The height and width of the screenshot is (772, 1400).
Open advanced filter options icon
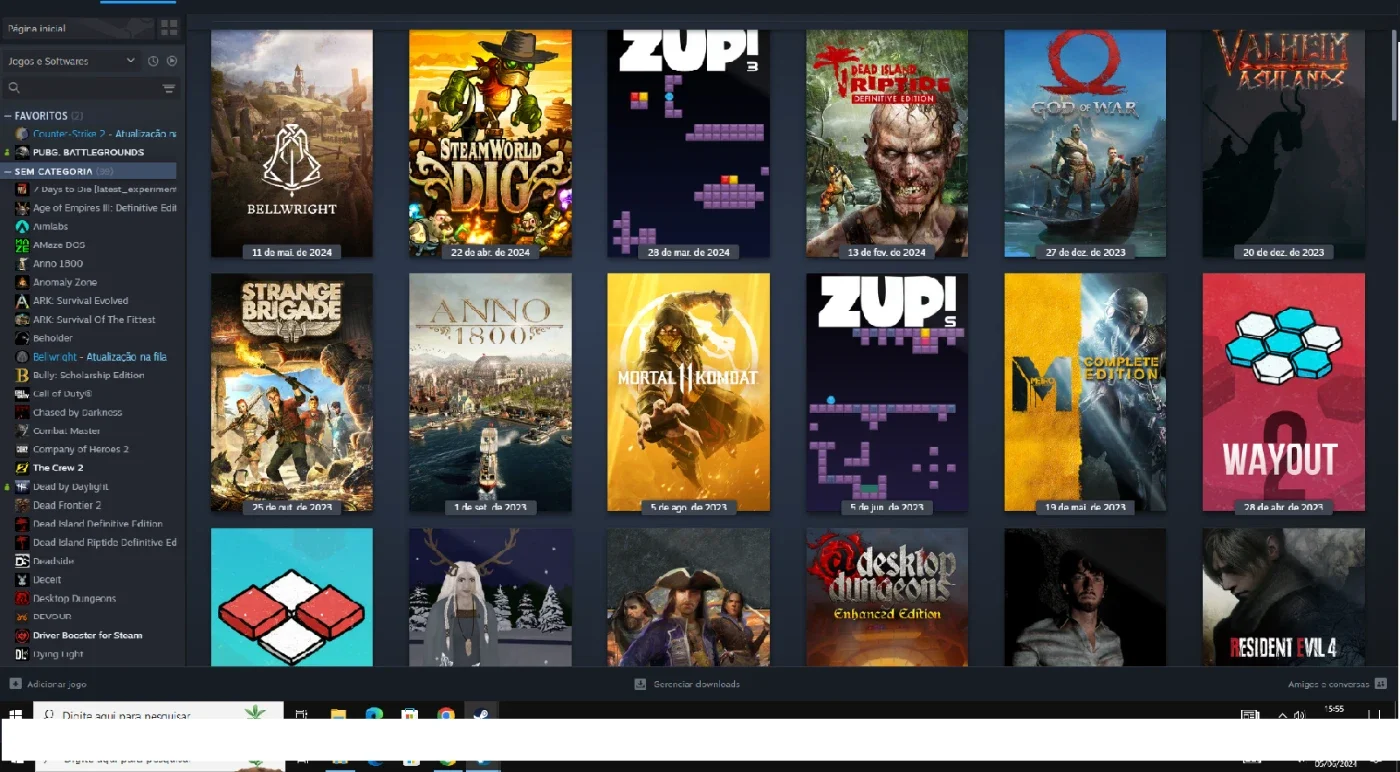tap(169, 89)
